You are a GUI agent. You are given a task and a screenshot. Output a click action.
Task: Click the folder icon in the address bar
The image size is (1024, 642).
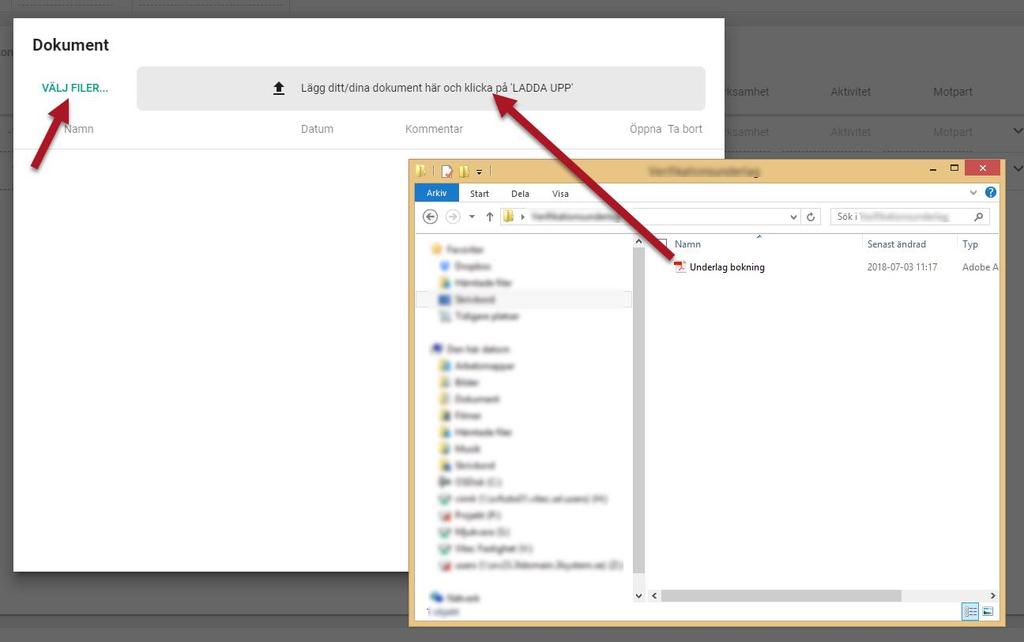508,216
